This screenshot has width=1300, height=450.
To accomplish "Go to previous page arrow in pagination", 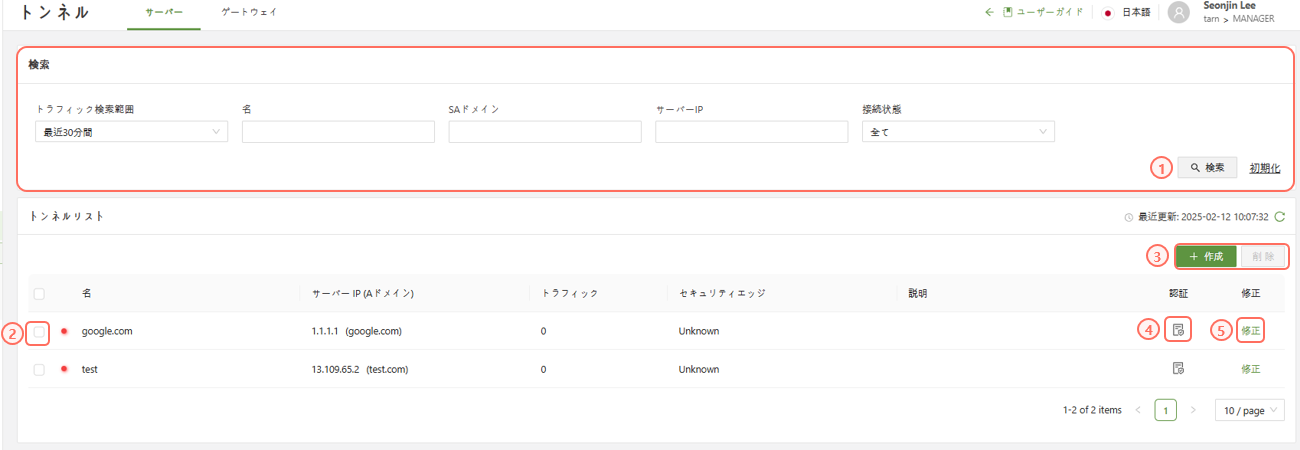I will tap(1138, 410).
